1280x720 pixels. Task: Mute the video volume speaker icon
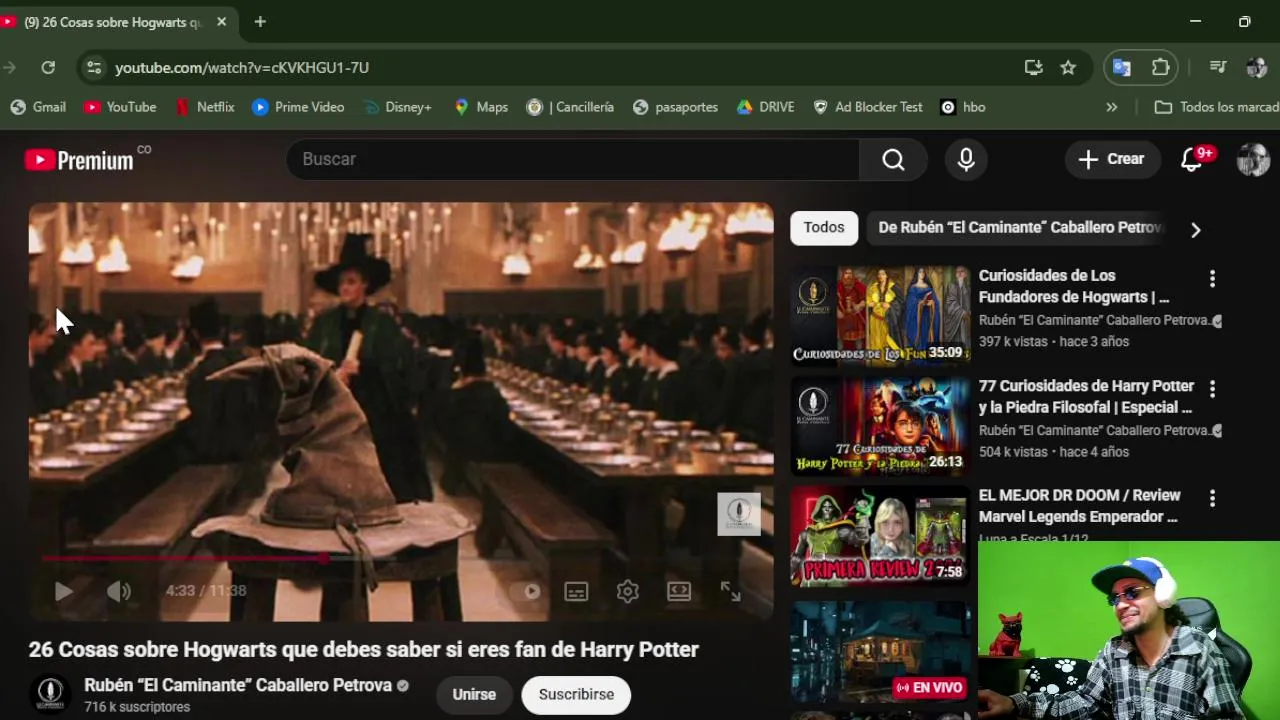click(x=119, y=591)
